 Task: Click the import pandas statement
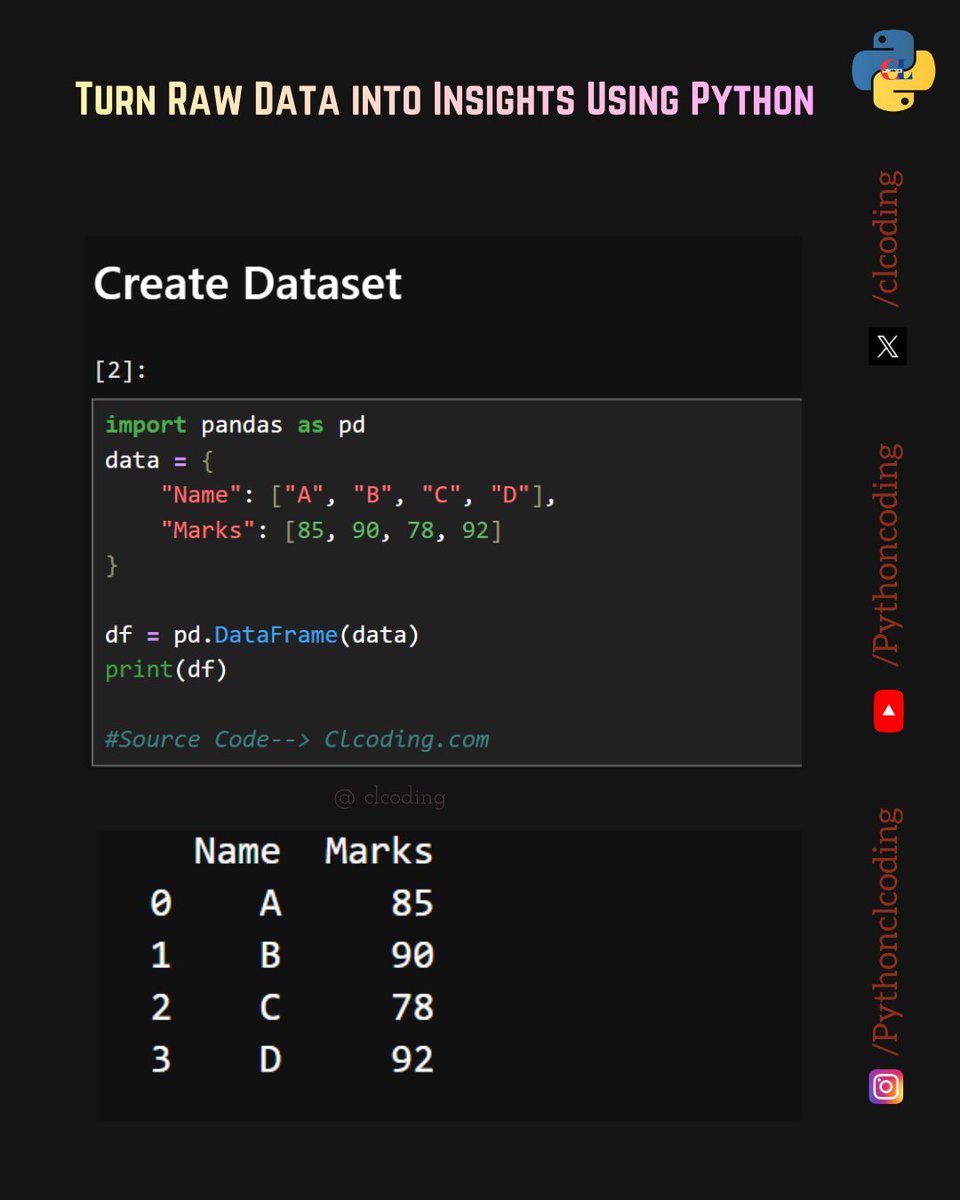pos(235,424)
